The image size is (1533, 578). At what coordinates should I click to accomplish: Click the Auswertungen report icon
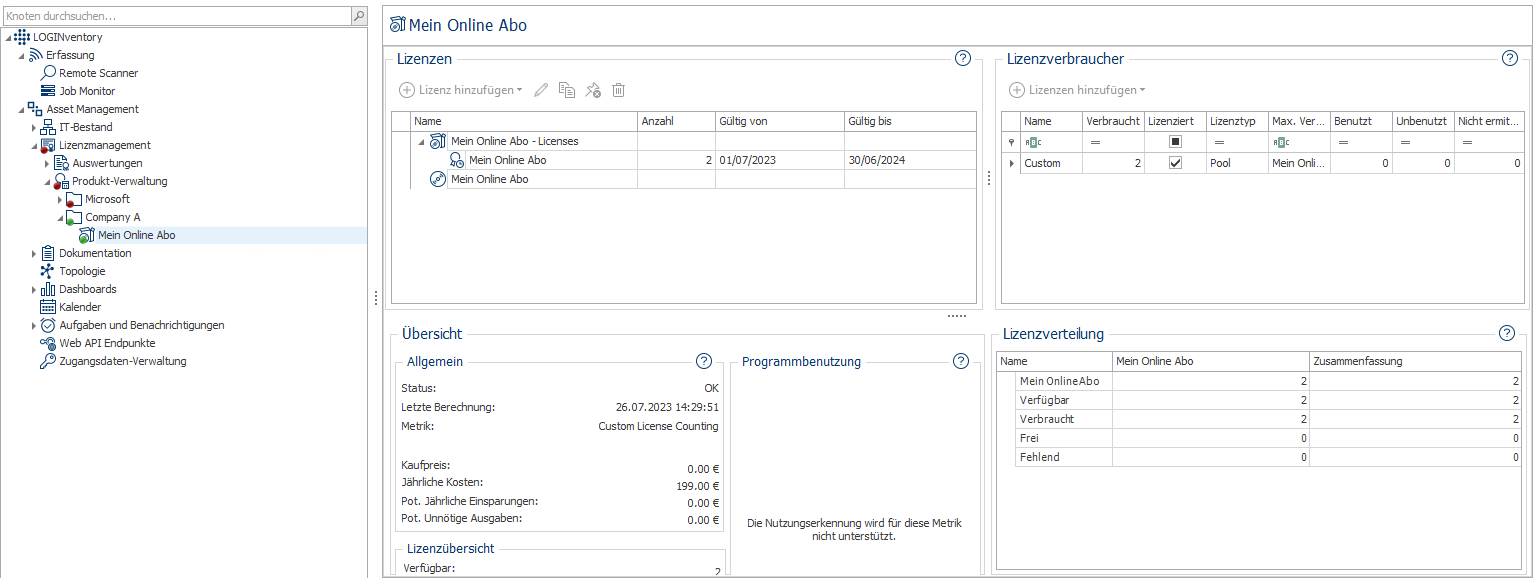point(61,163)
